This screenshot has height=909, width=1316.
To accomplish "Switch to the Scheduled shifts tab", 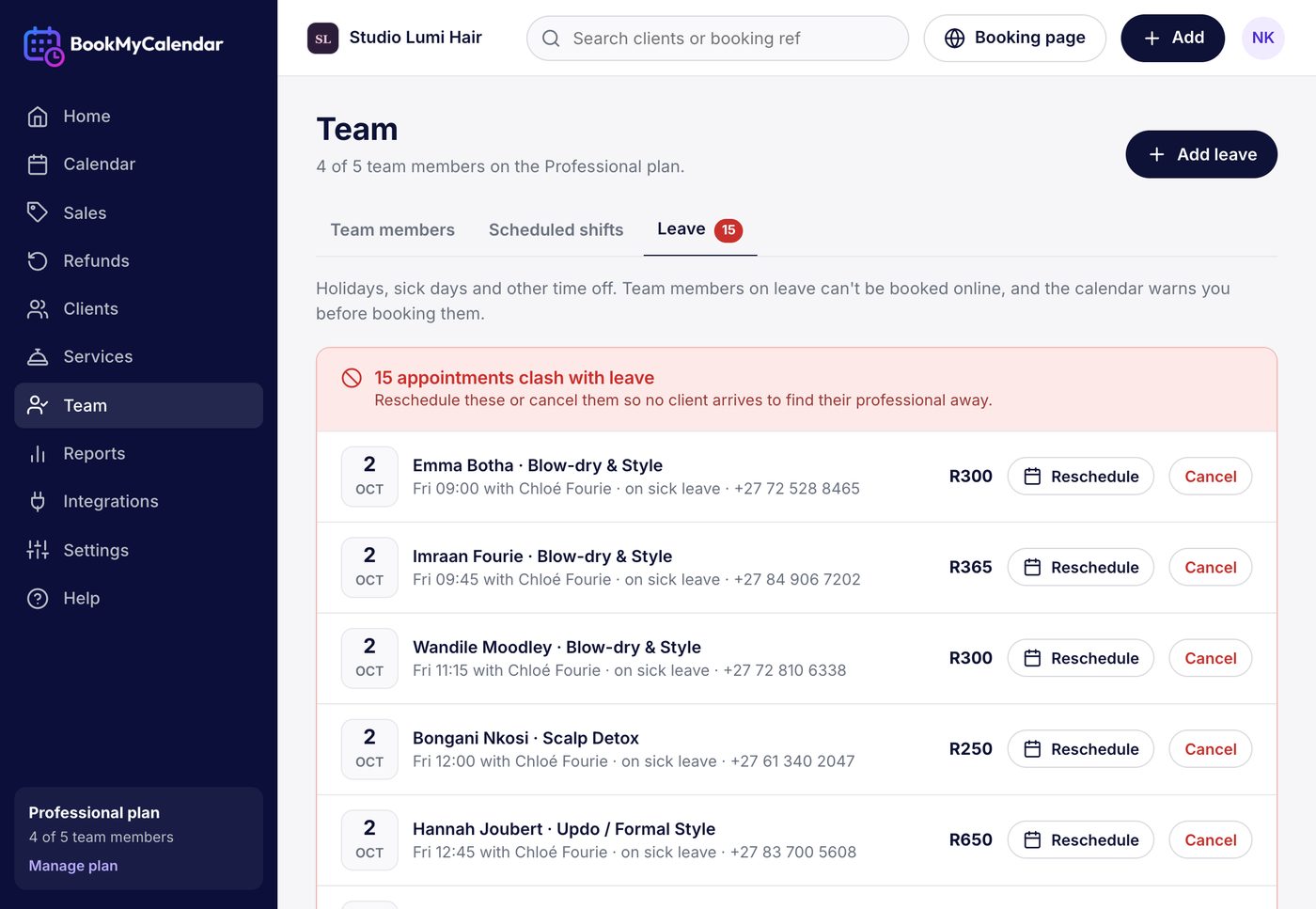I will click(x=556, y=230).
